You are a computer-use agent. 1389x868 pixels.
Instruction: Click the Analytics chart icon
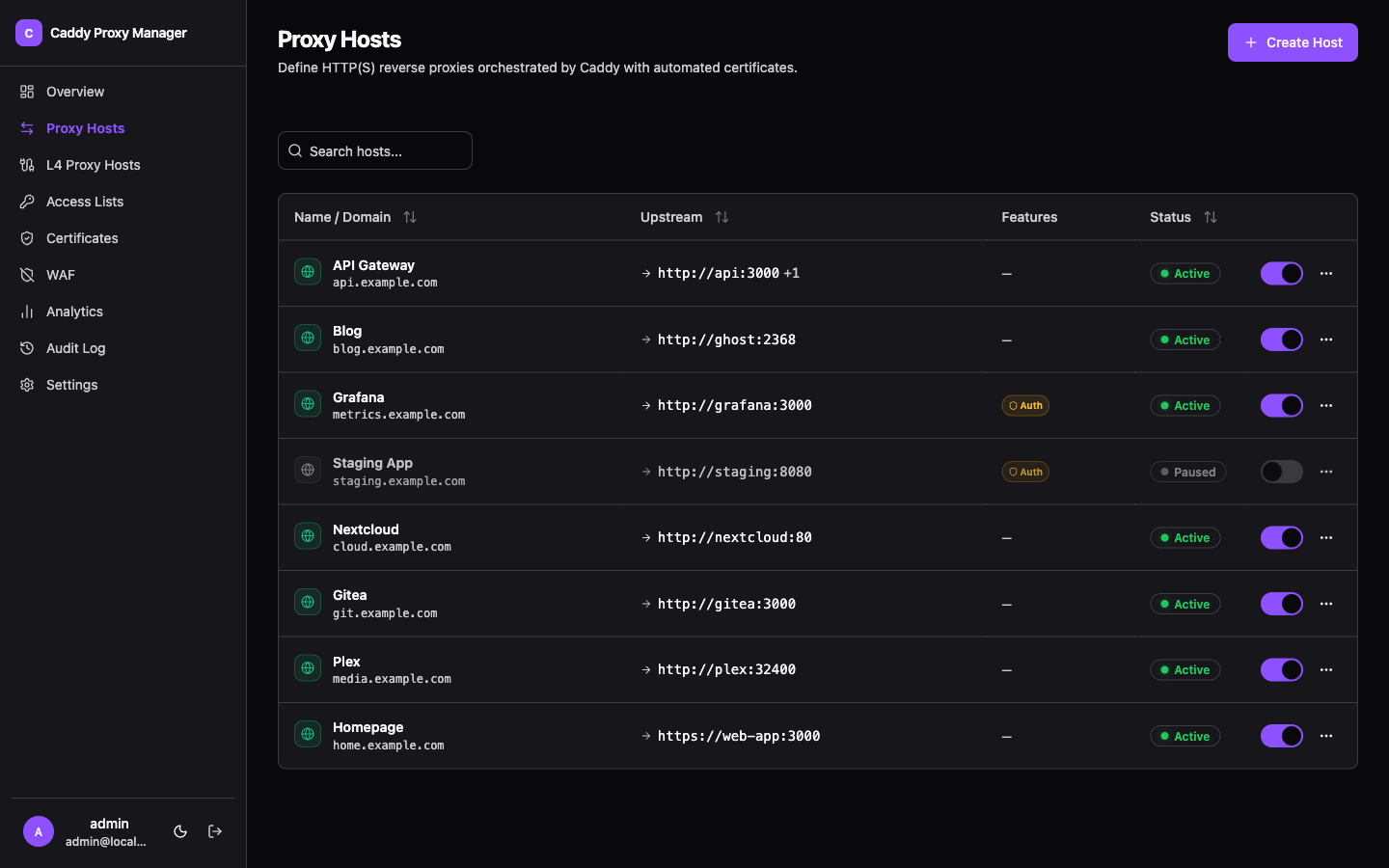pos(27,312)
